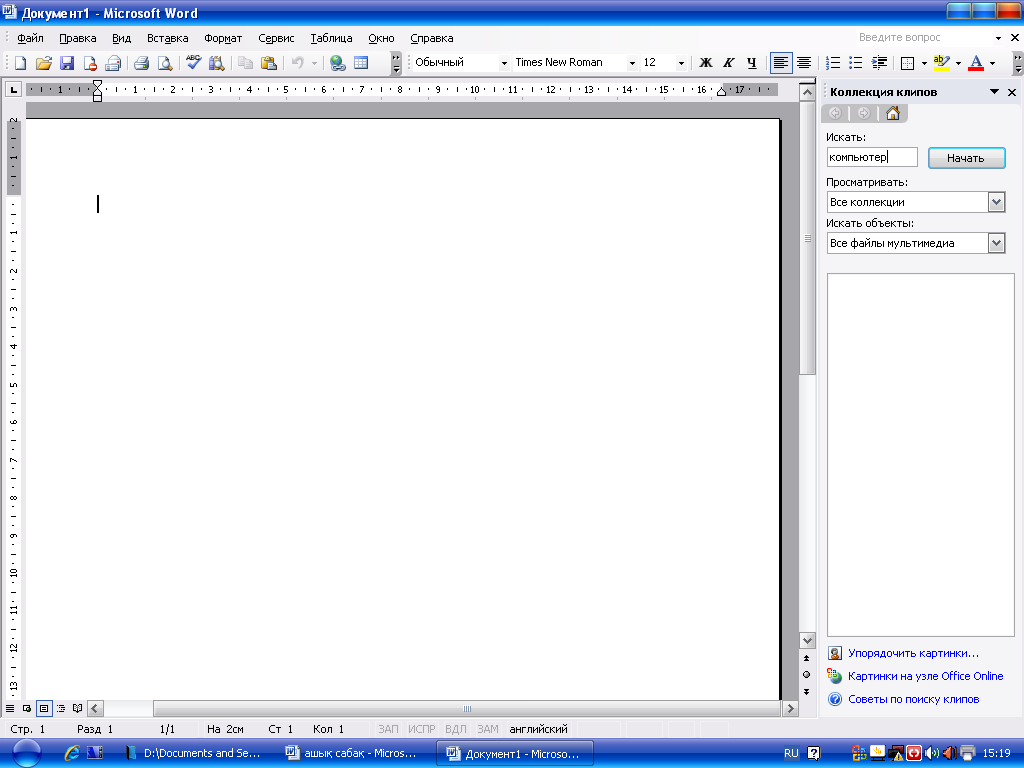Screen dimensions: 1024x768
Task: Apply the red font color
Action: [x=976, y=63]
